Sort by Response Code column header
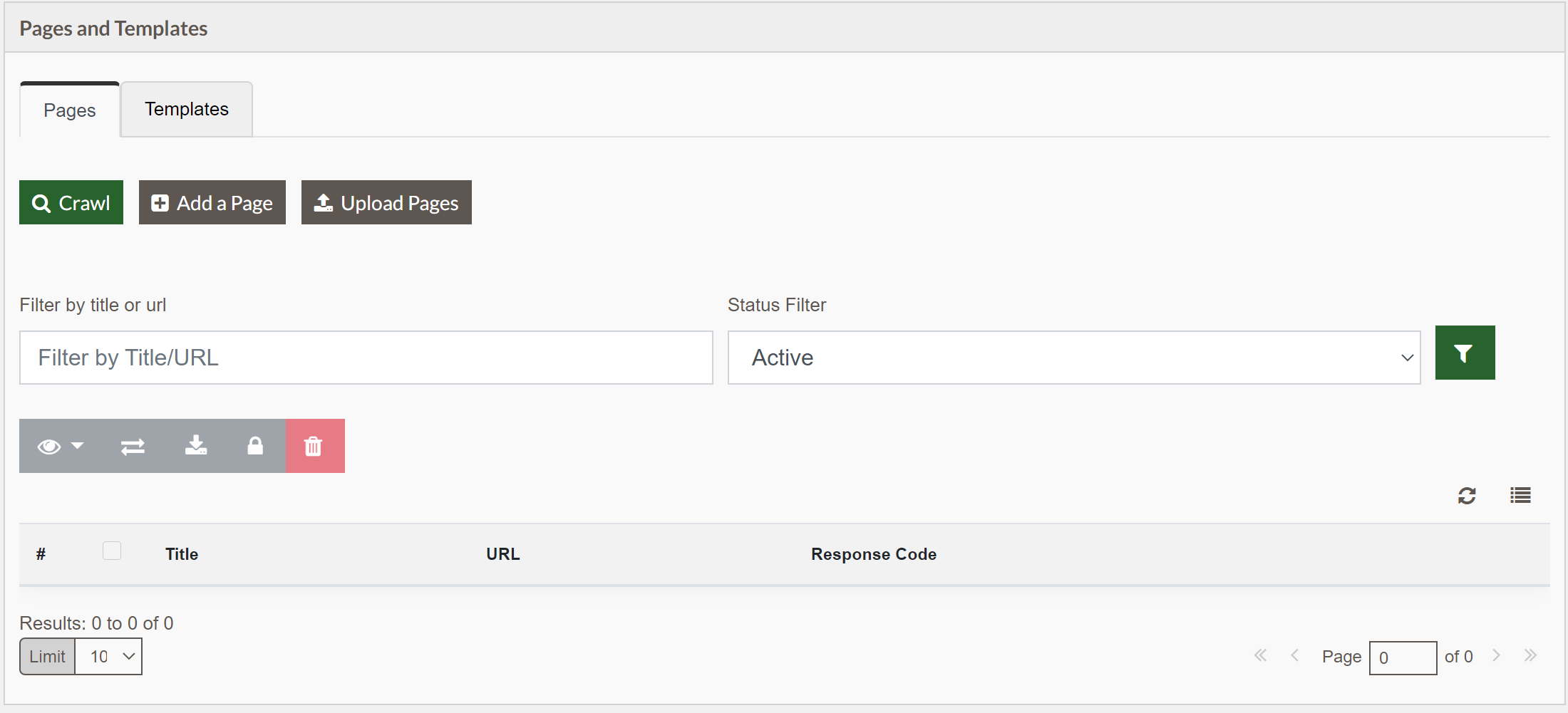The height and width of the screenshot is (713, 1568). (874, 554)
